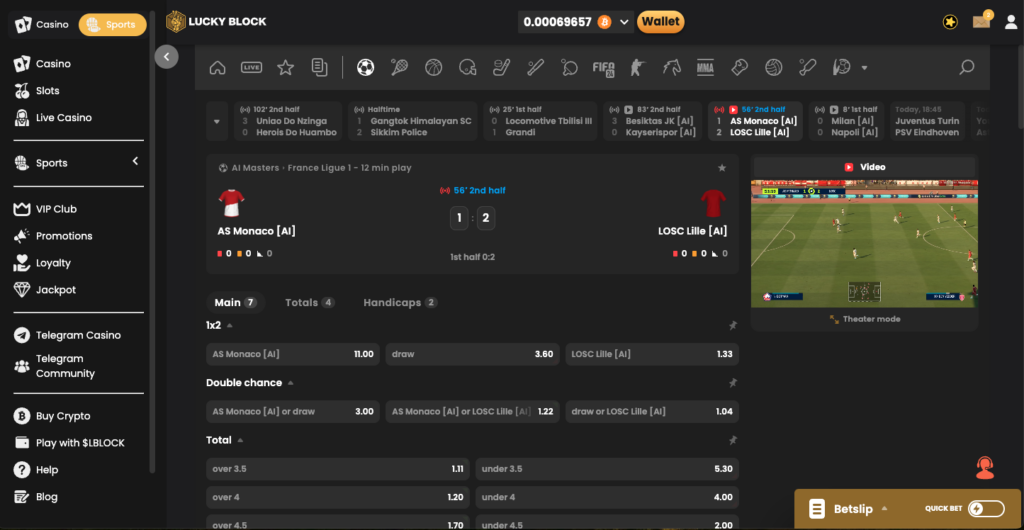Open the currency balance dropdown chevron
The height and width of the screenshot is (530, 1024).
point(624,22)
